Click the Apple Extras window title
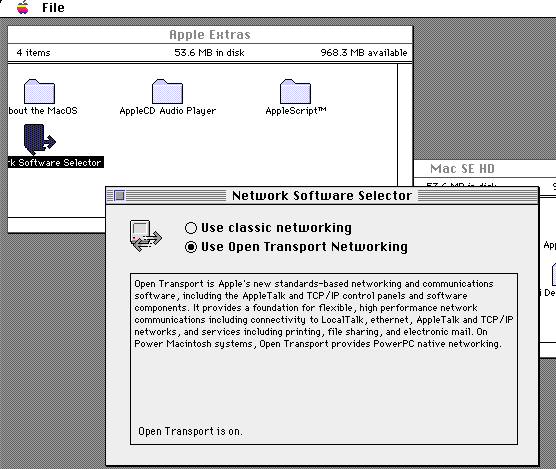Image resolution: width=556 pixels, height=469 pixels. click(210, 35)
